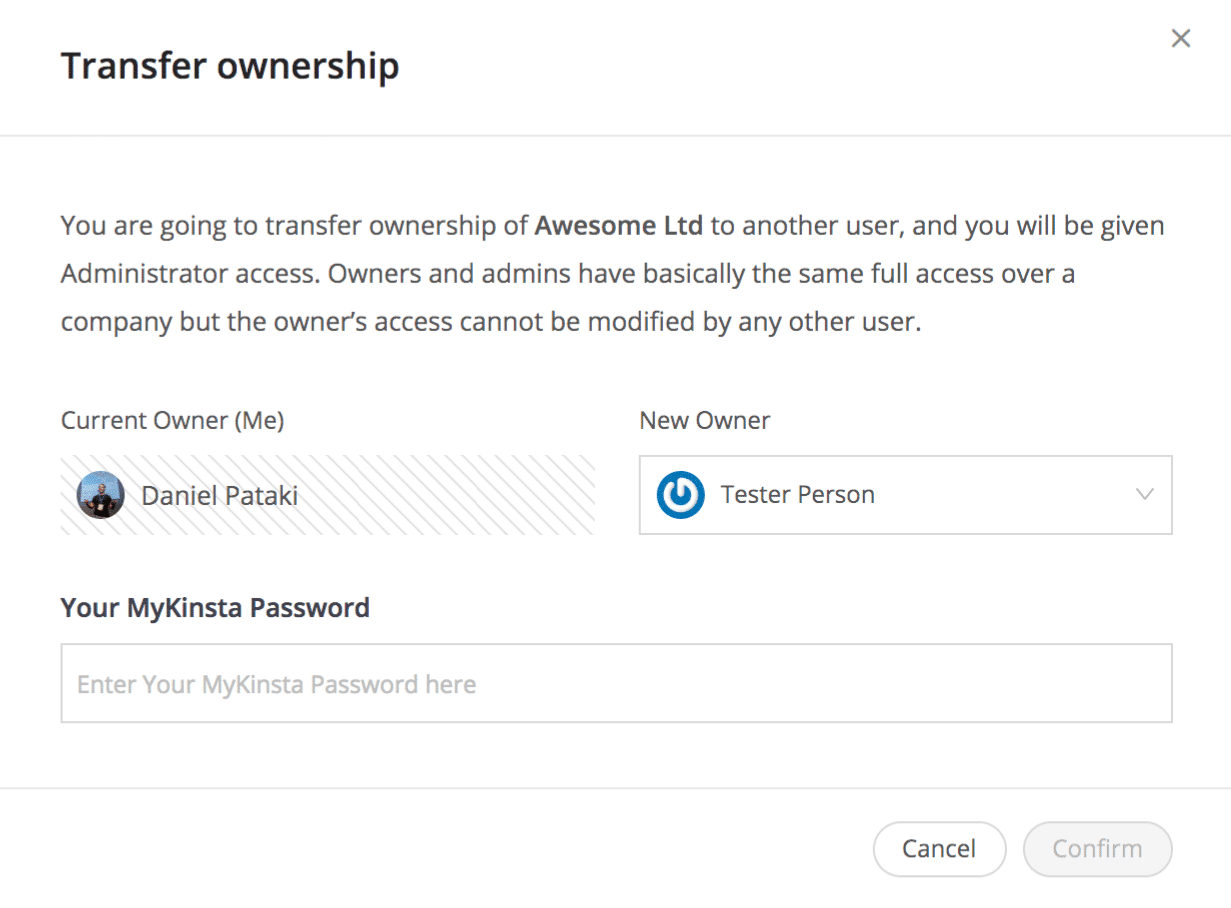1231x908 pixels.
Task: Click the bold Awesome Ltd company name
Action: coord(619,226)
